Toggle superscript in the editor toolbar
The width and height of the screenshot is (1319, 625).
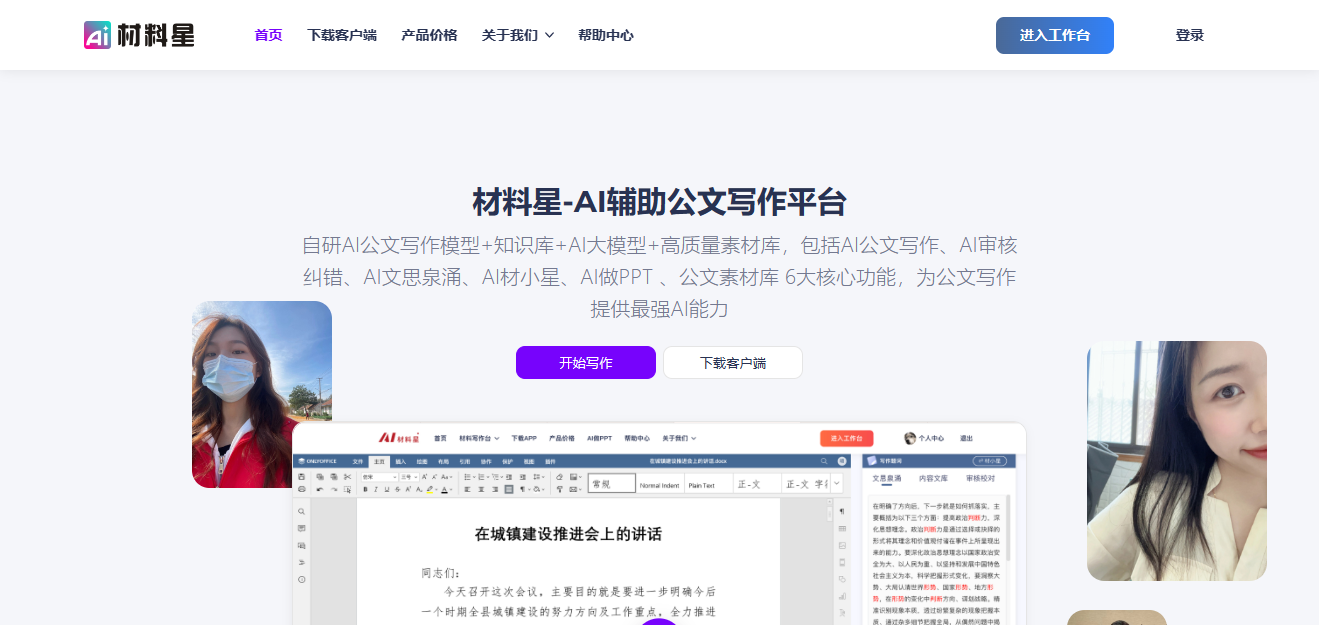[x=408, y=489]
